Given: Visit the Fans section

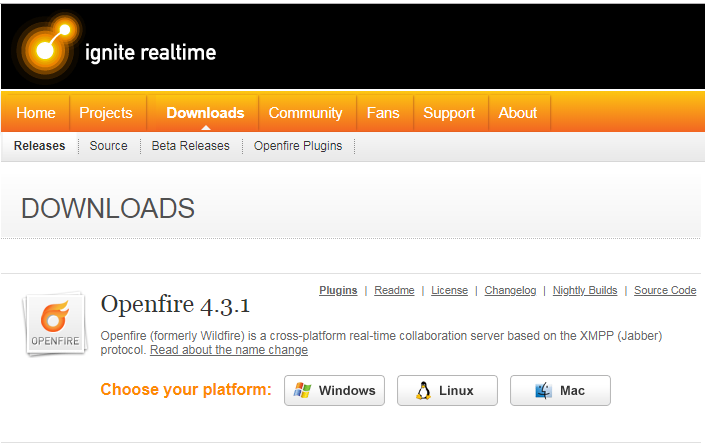Looking at the screenshot, I should coord(383,113).
